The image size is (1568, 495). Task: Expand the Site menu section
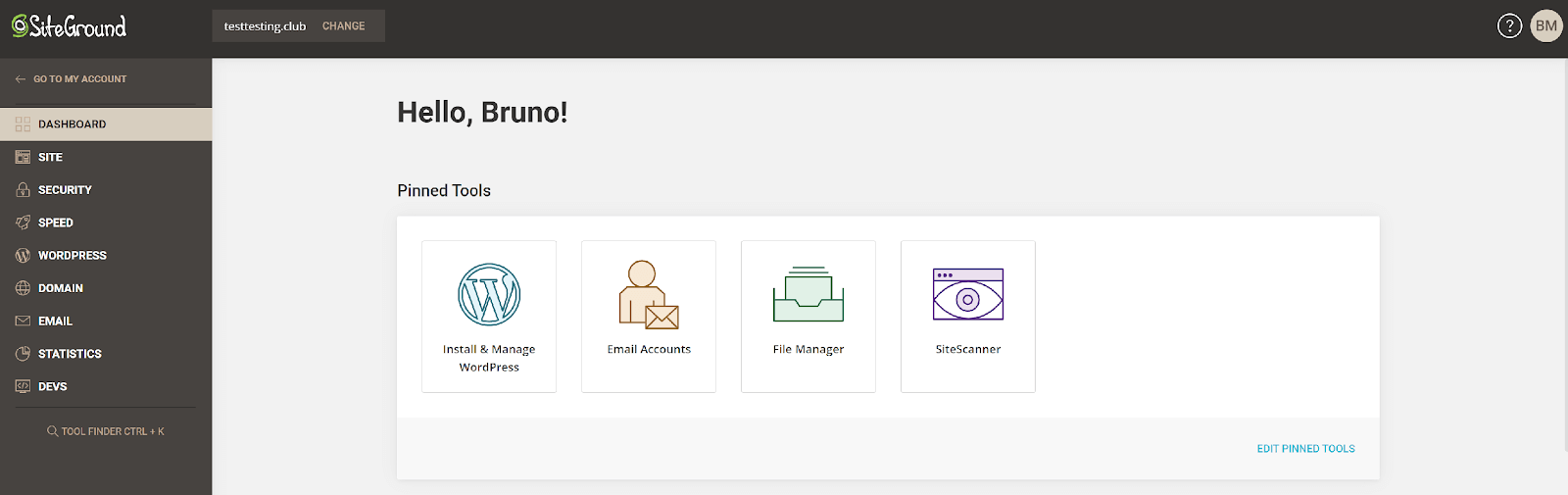point(50,157)
